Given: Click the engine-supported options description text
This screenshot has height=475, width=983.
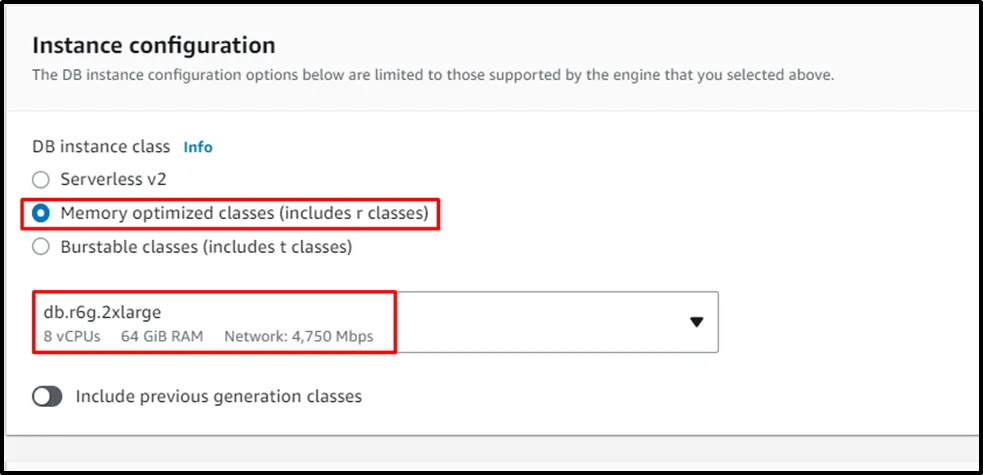Looking at the screenshot, I should pos(433,75).
